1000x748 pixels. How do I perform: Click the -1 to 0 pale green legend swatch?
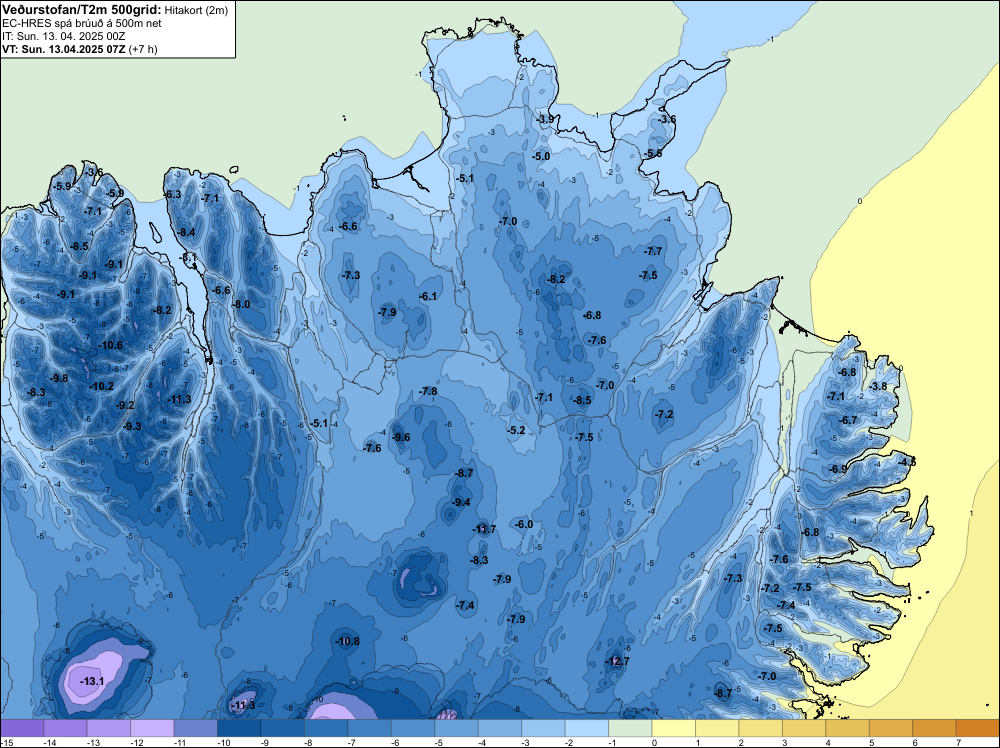click(630, 728)
